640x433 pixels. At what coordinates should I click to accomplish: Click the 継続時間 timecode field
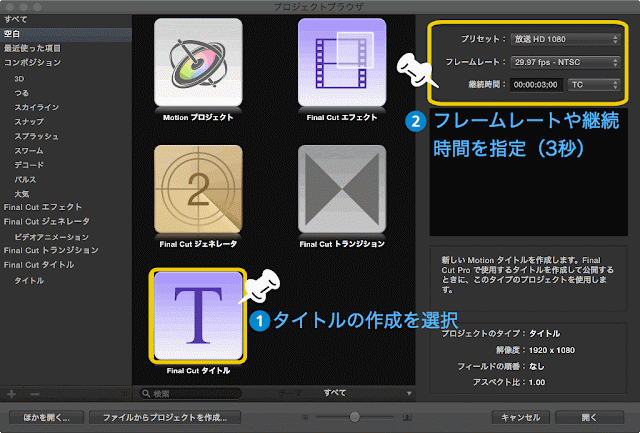click(x=536, y=85)
